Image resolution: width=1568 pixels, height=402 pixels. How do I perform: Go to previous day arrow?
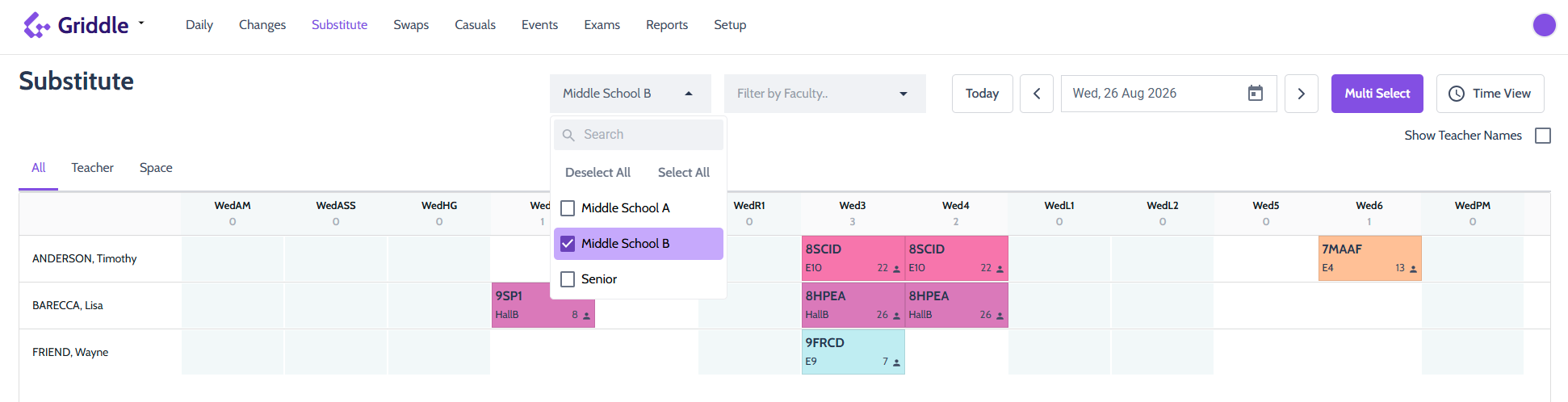coord(1037,94)
